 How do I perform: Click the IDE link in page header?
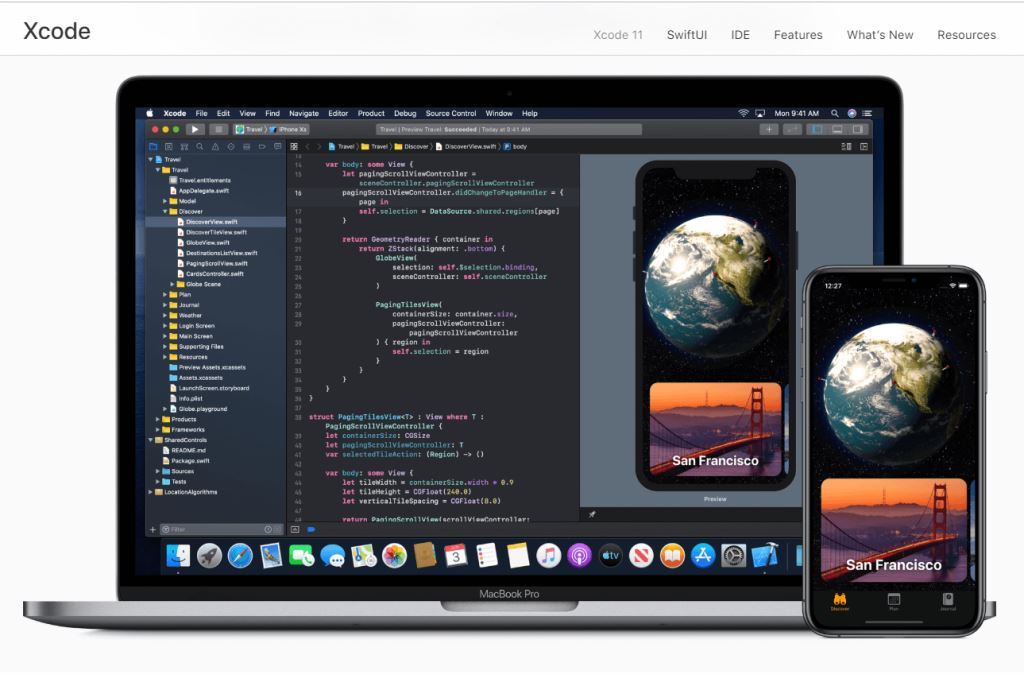[740, 35]
